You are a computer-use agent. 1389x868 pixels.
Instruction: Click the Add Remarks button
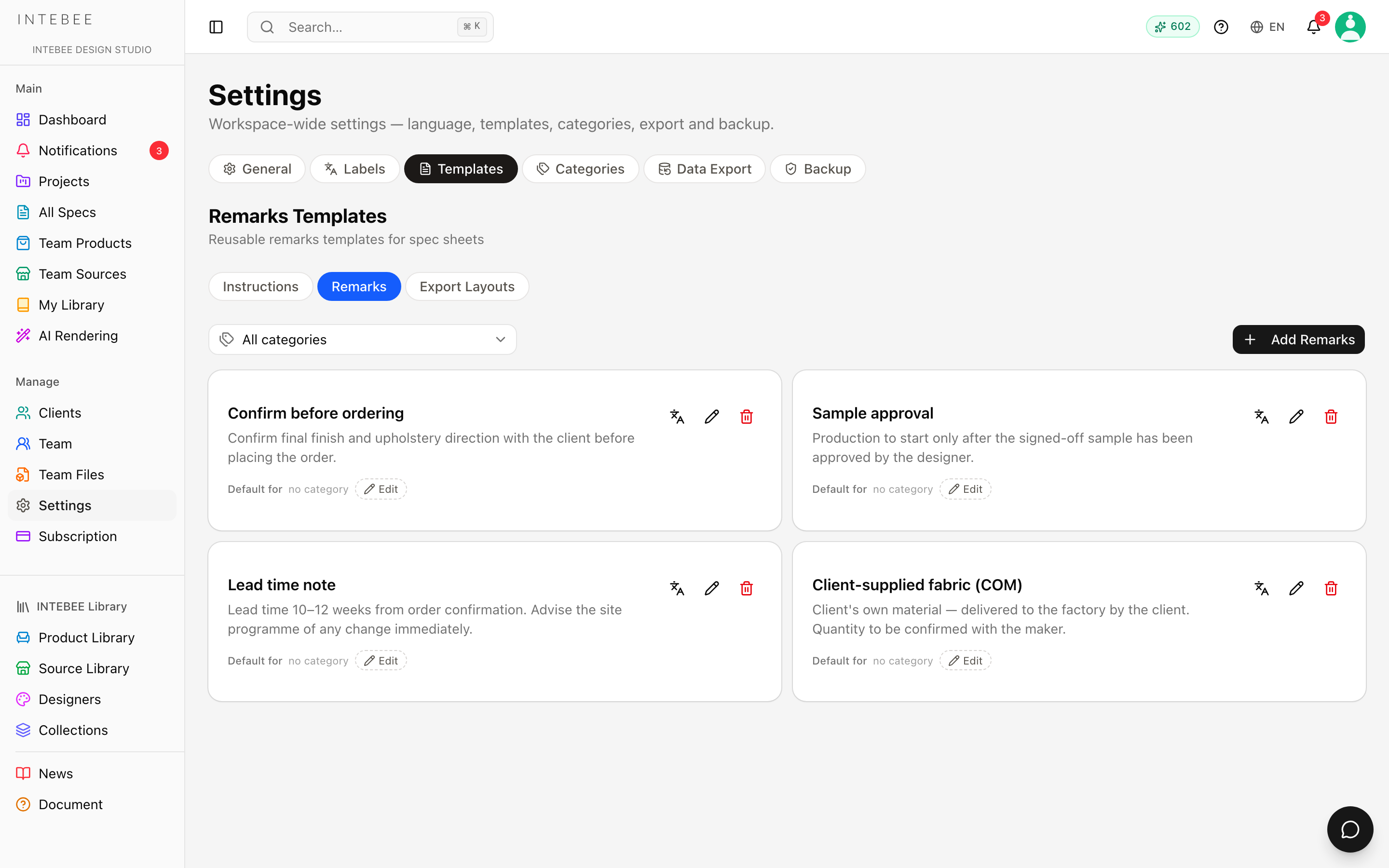(1298, 339)
